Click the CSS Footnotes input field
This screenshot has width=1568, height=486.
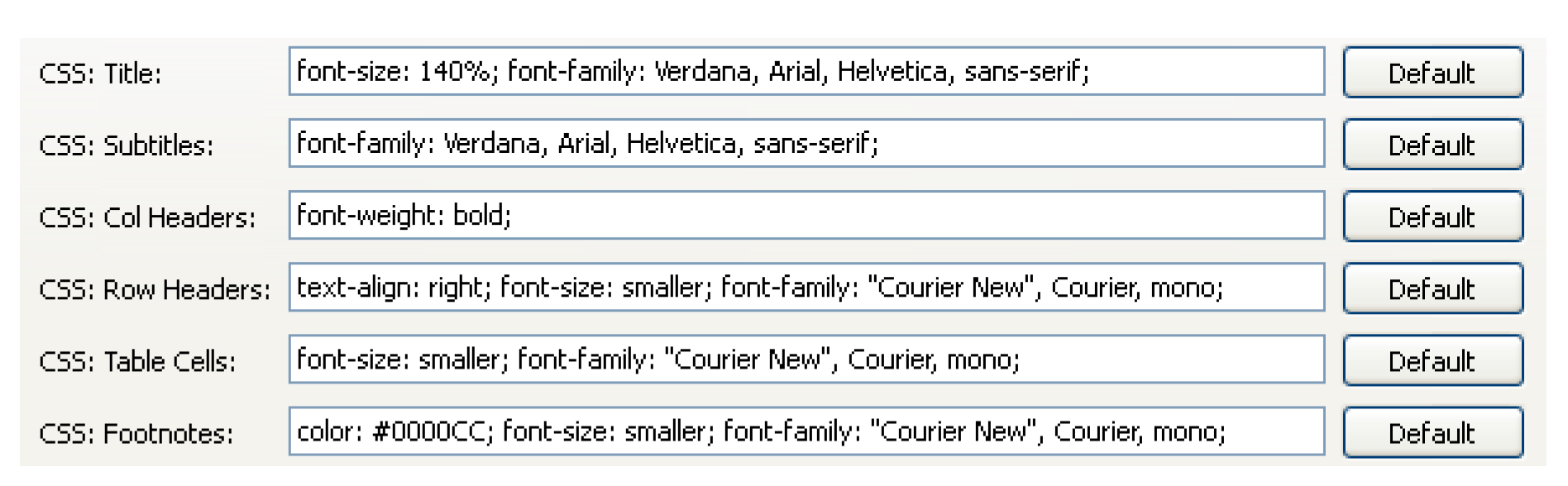click(806, 431)
